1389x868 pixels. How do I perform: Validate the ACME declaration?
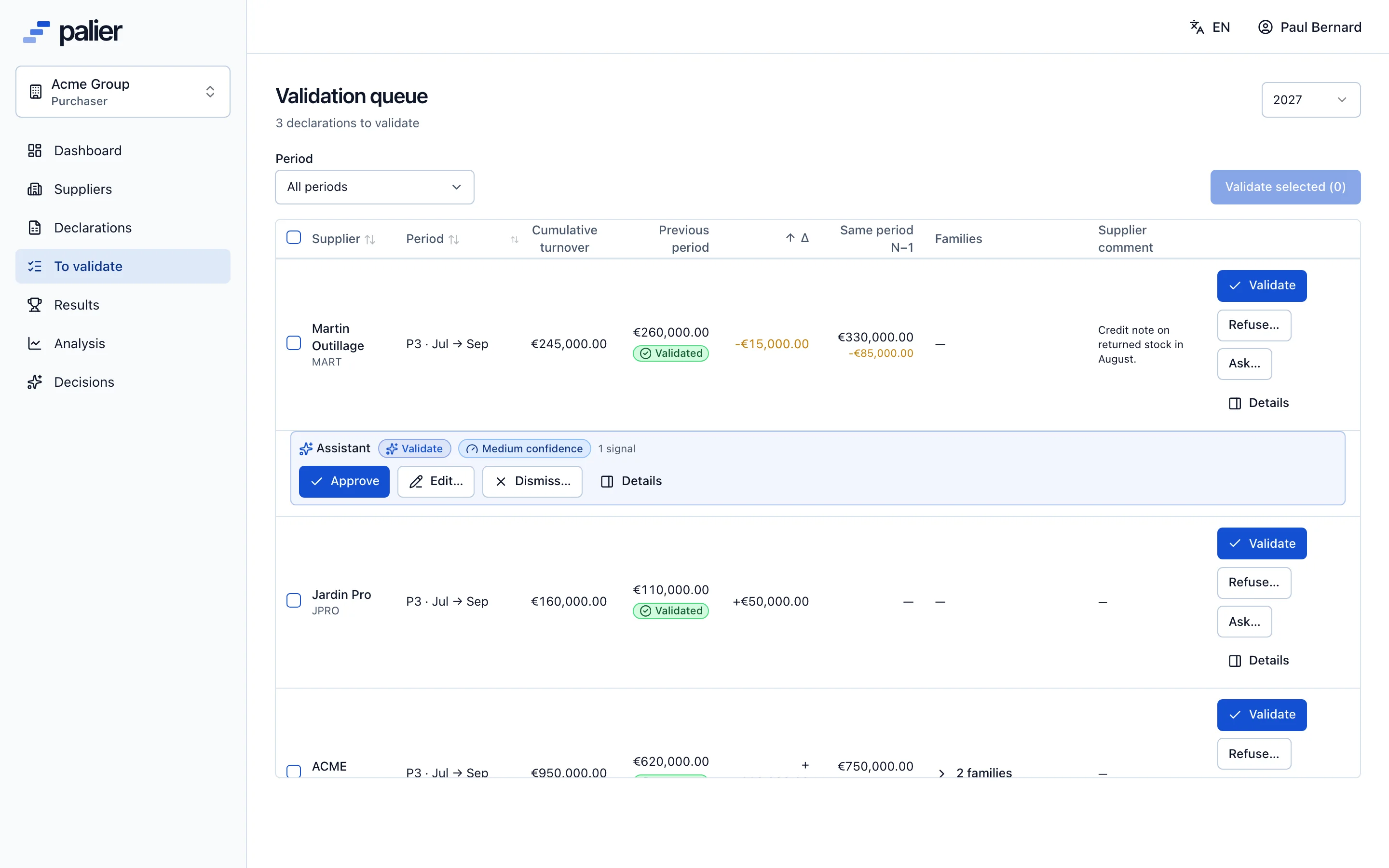click(x=1262, y=714)
